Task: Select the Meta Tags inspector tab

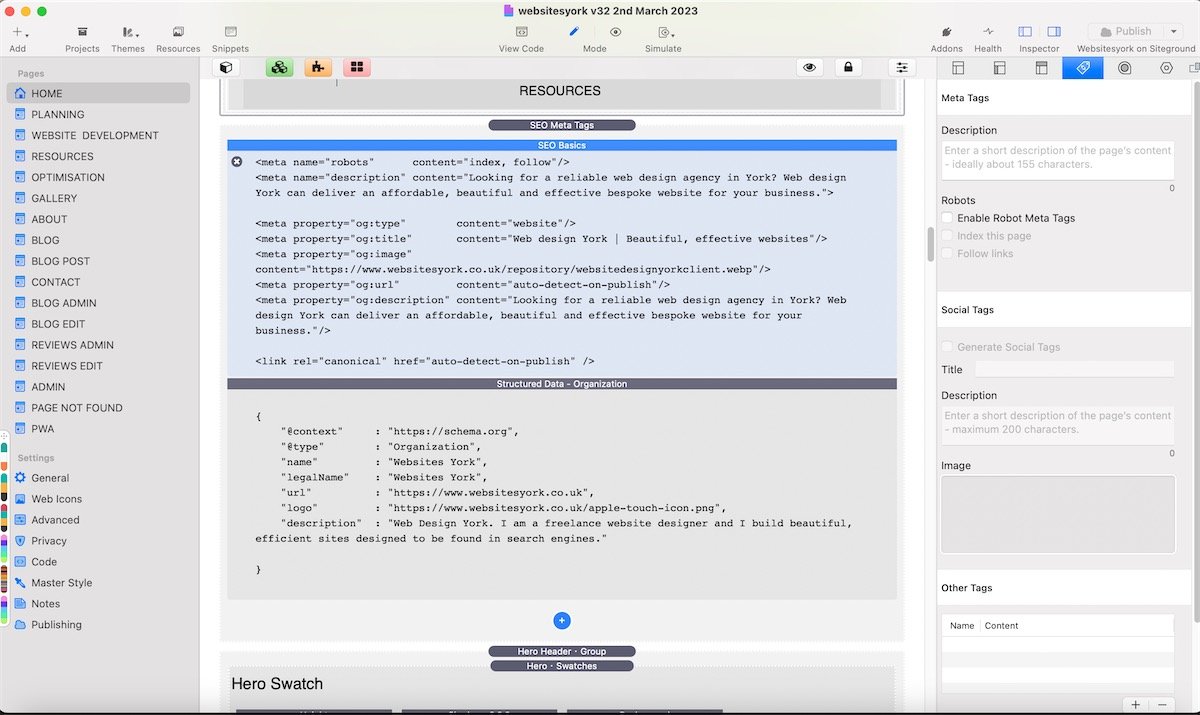Action: (x=1082, y=68)
